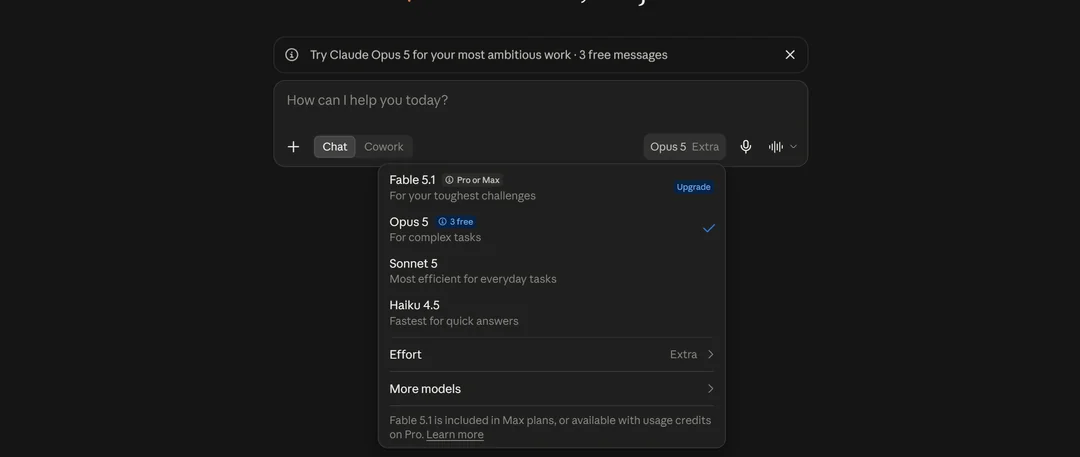Click the plus attachment icon

293,147
